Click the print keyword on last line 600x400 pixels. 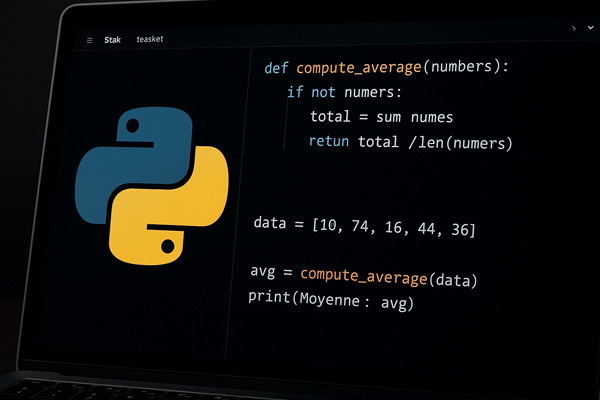click(270, 299)
